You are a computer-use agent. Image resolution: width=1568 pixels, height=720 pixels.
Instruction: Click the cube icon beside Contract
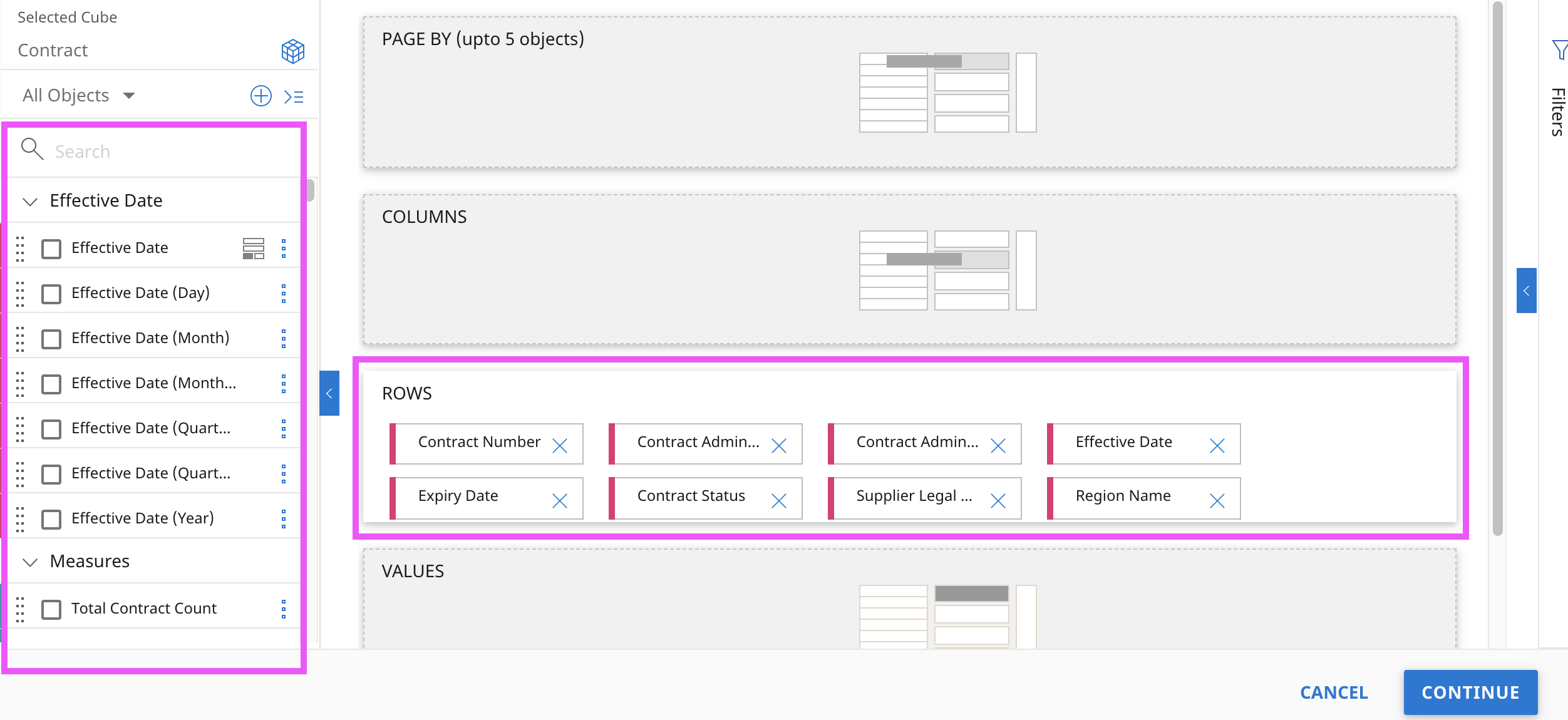292,51
